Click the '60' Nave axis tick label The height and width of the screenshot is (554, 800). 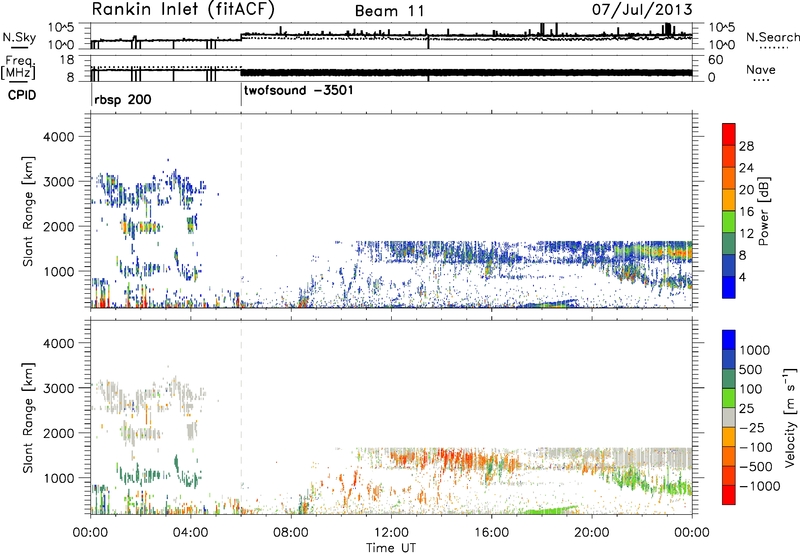click(x=715, y=60)
